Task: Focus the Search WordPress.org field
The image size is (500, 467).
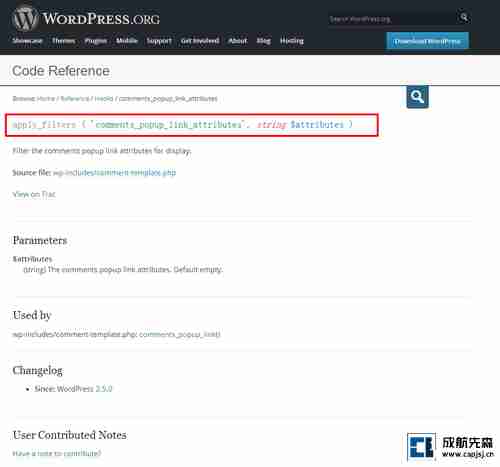Action: 392,19
